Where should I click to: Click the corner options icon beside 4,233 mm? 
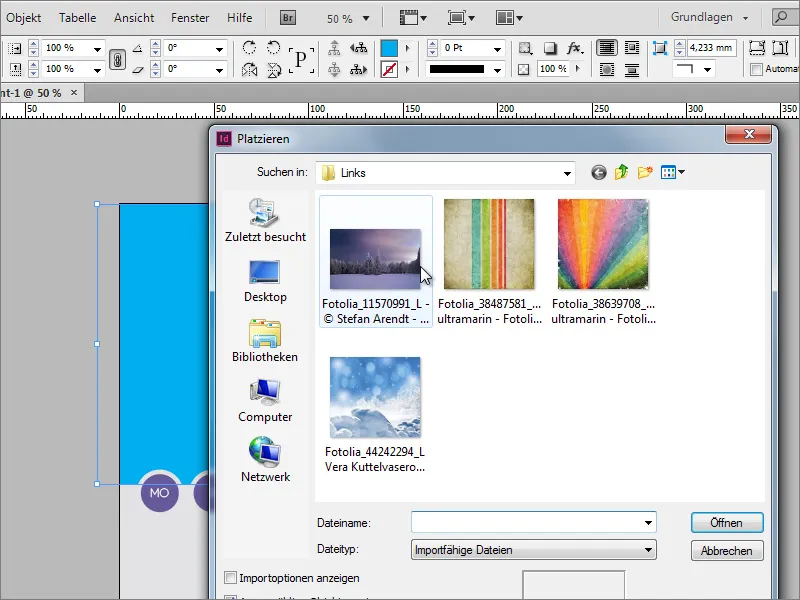click(660, 48)
